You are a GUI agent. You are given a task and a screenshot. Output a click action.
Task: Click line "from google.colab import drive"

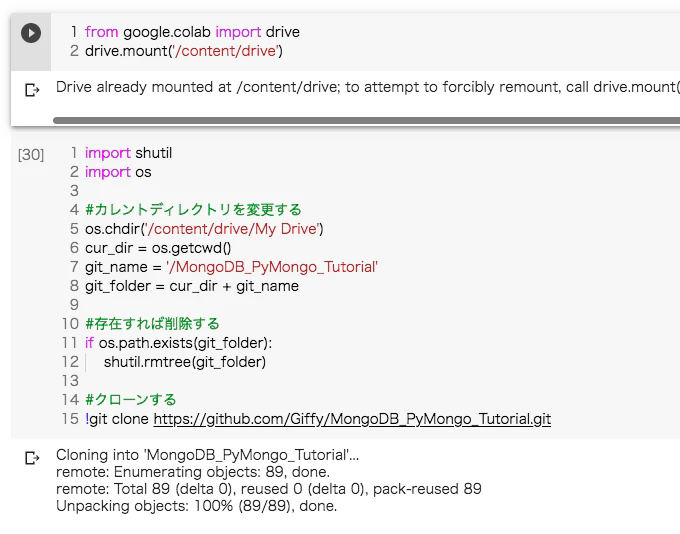click(x=192, y=32)
